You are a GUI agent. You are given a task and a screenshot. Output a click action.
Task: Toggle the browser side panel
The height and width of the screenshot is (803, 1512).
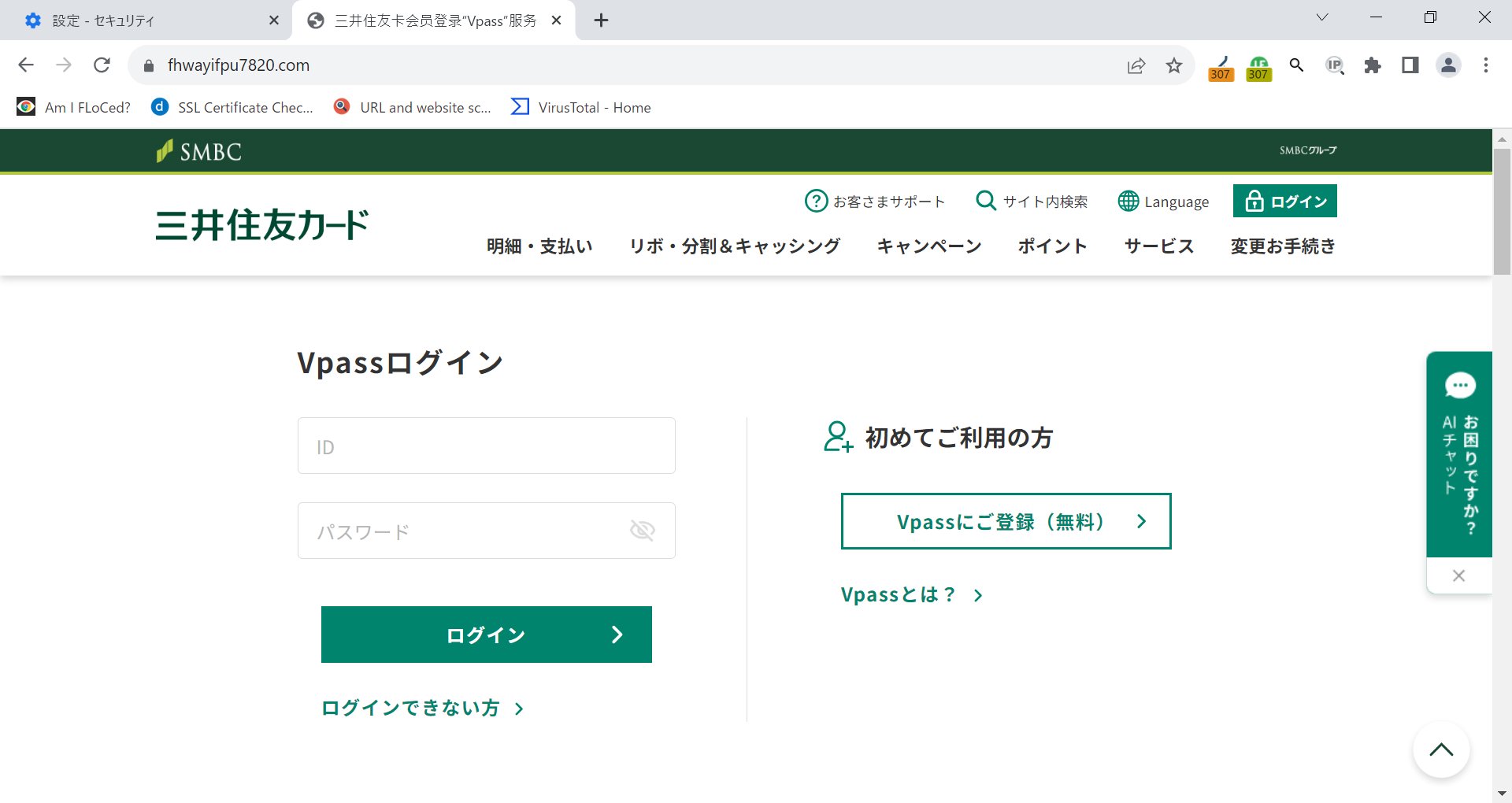[1410, 65]
